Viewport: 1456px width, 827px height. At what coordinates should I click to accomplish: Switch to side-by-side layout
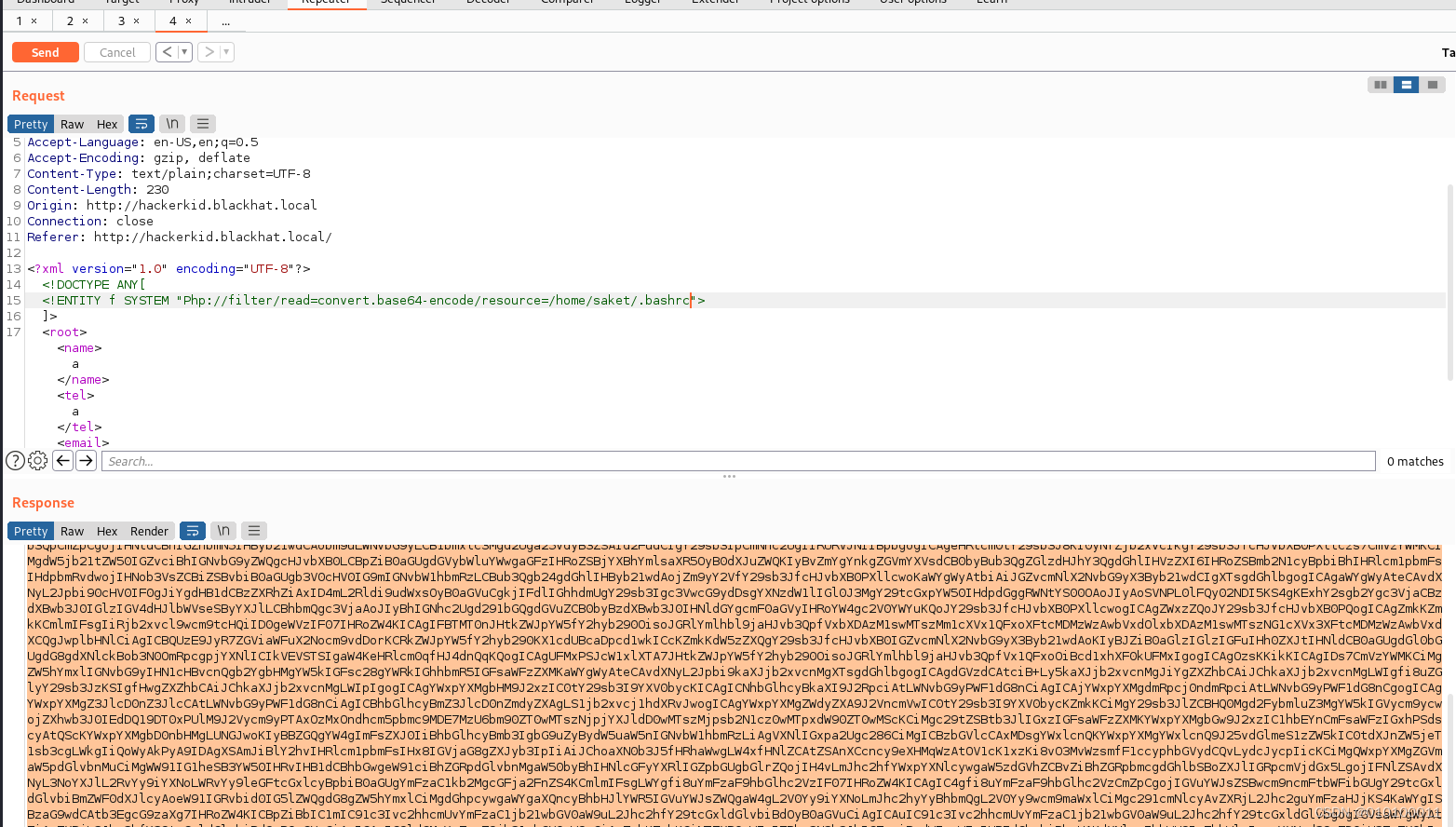coord(1381,85)
